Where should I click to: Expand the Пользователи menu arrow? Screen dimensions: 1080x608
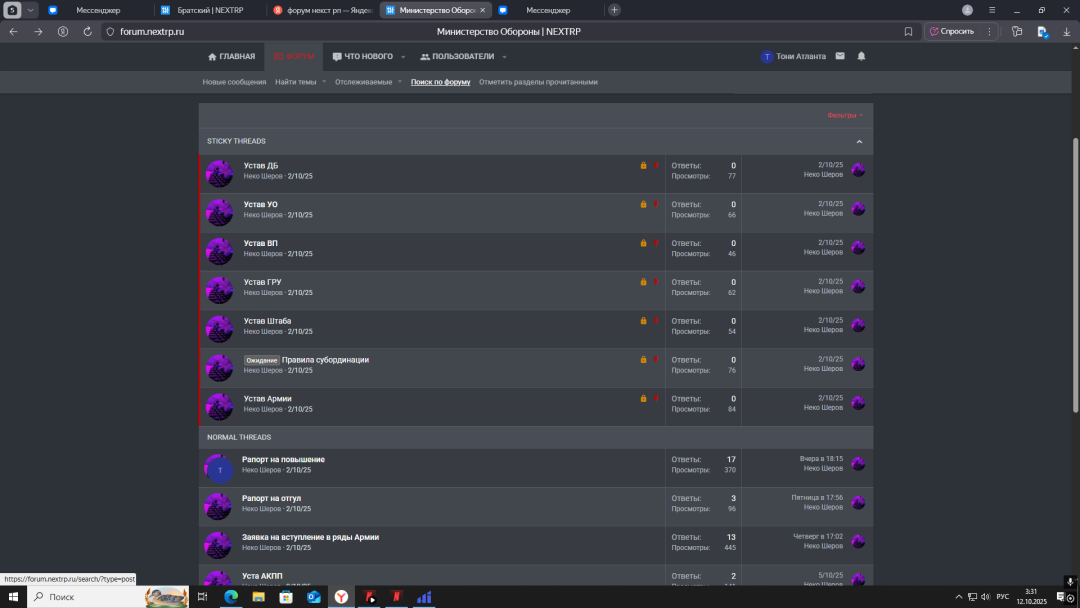[504, 57]
